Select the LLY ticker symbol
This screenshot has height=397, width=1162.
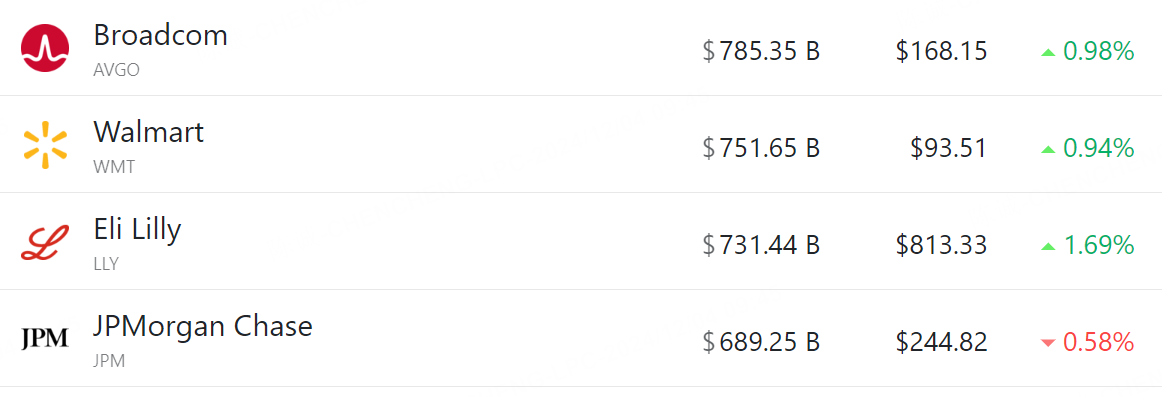click(x=106, y=264)
